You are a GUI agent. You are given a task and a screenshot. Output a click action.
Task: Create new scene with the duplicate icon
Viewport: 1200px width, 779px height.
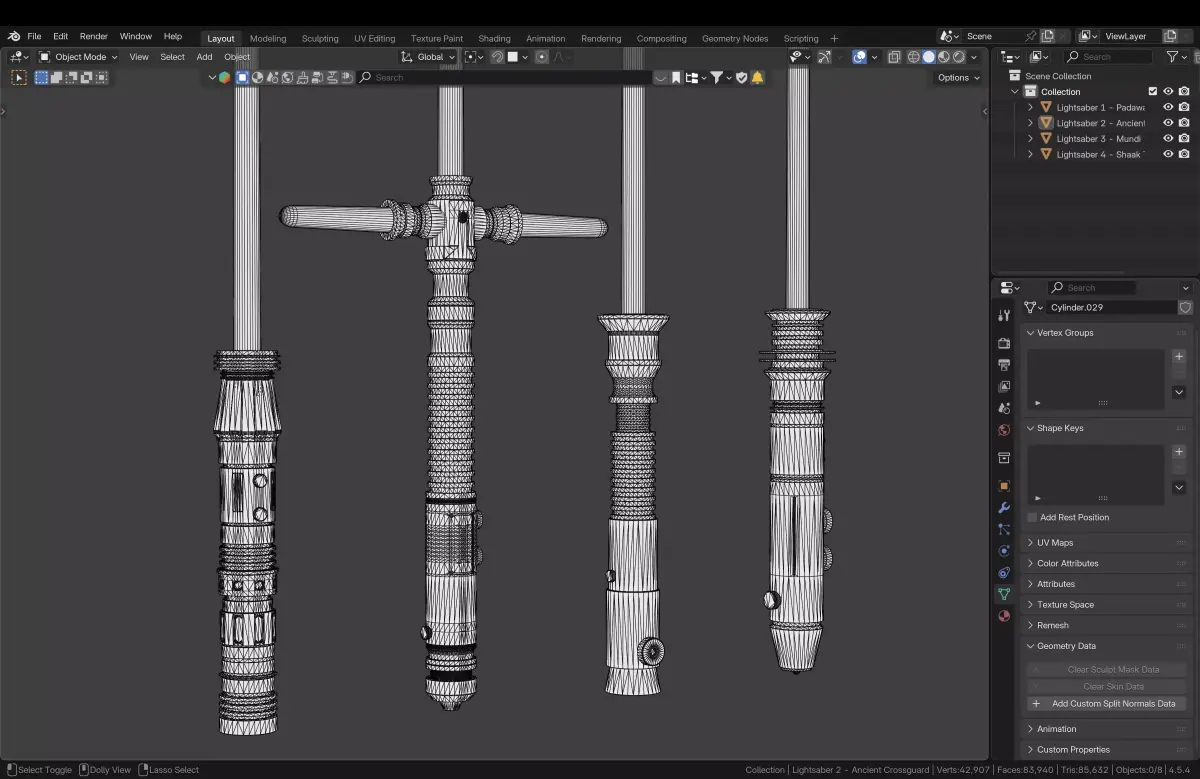pos(1048,36)
